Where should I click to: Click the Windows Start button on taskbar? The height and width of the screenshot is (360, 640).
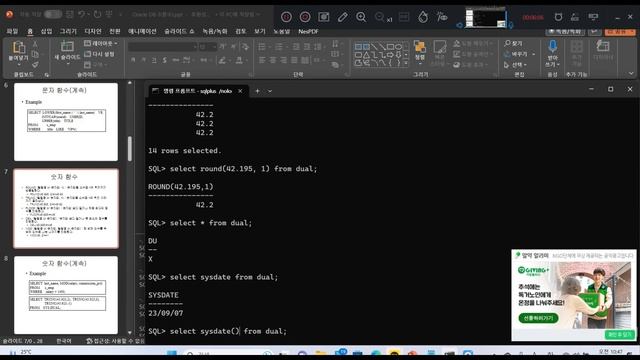pyautogui.click(x=172, y=354)
